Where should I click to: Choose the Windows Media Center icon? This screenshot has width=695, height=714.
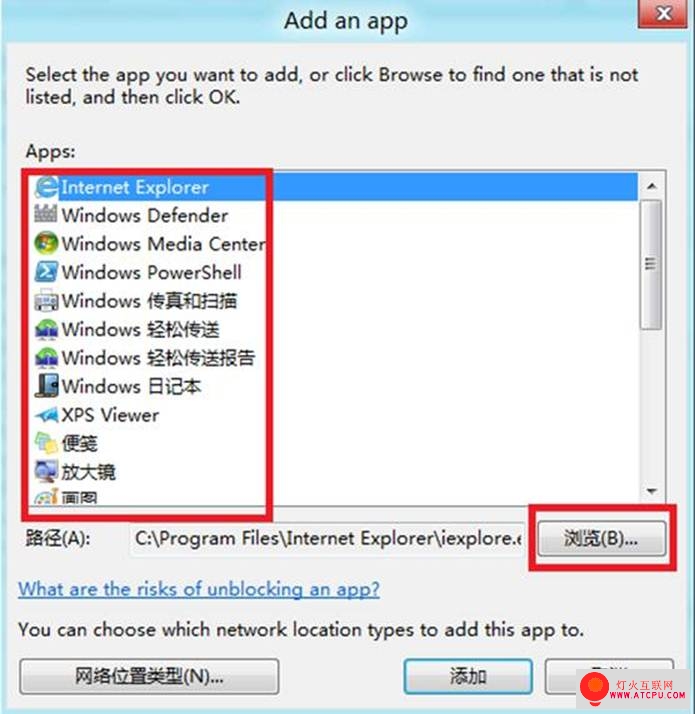pos(46,243)
